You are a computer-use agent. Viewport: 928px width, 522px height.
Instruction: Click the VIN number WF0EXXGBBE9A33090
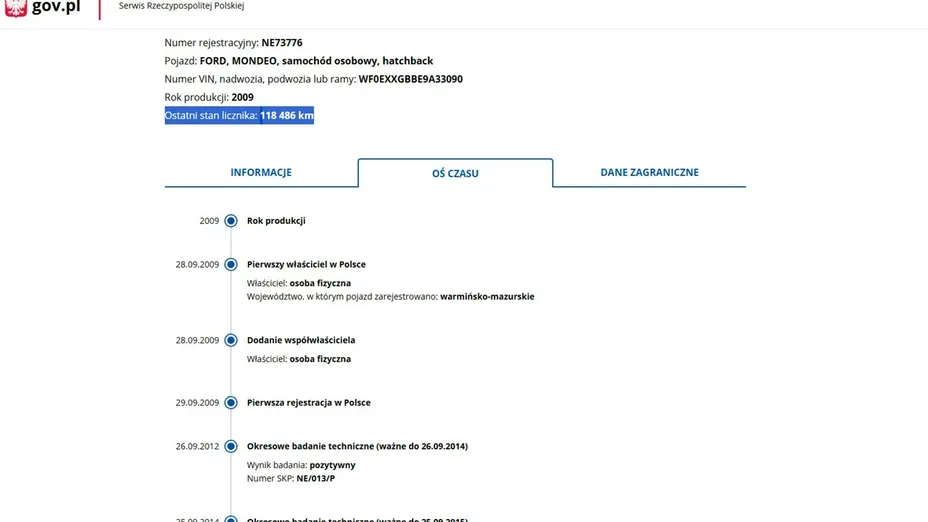click(410, 79)
